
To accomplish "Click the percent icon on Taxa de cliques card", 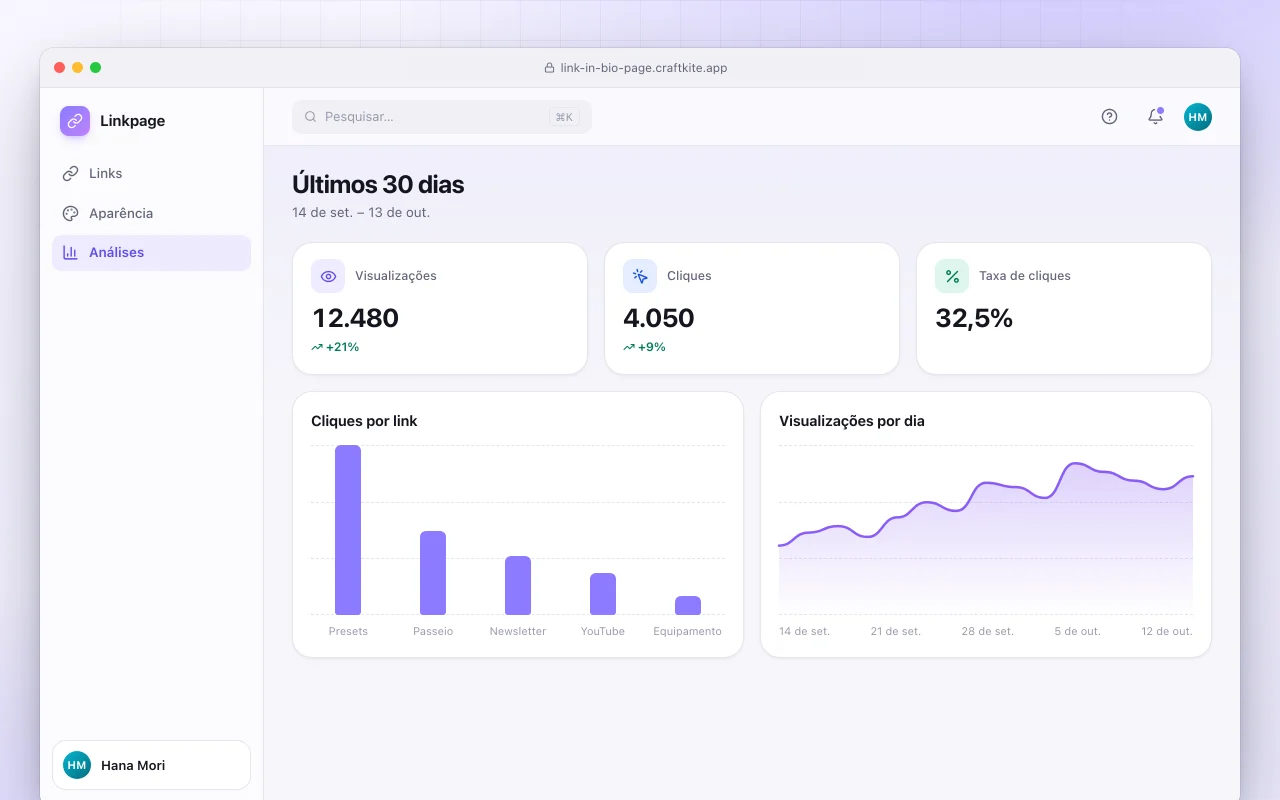I will point(952,276).
